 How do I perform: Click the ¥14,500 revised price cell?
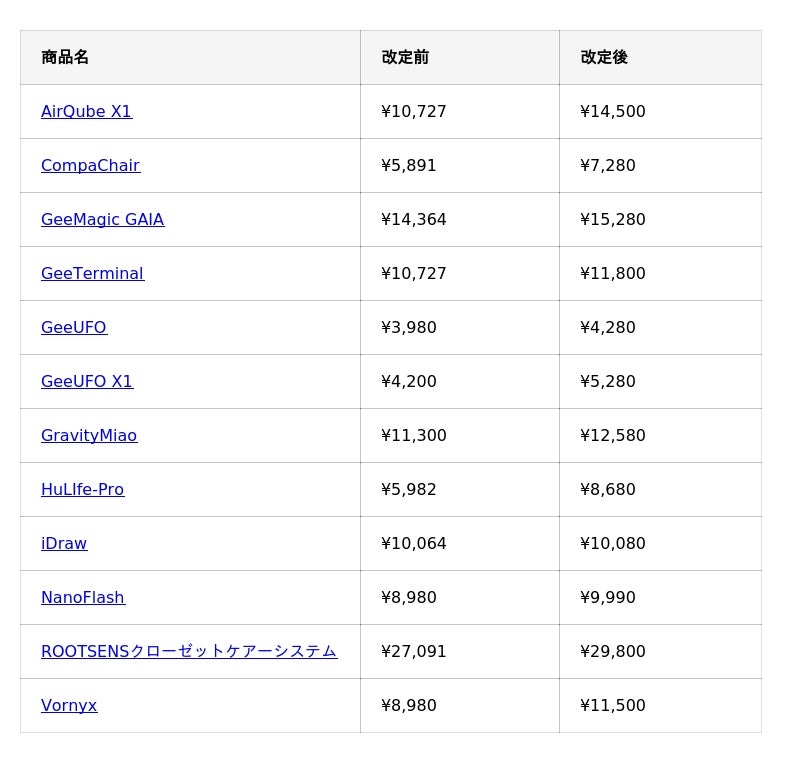tap(612, 111)
